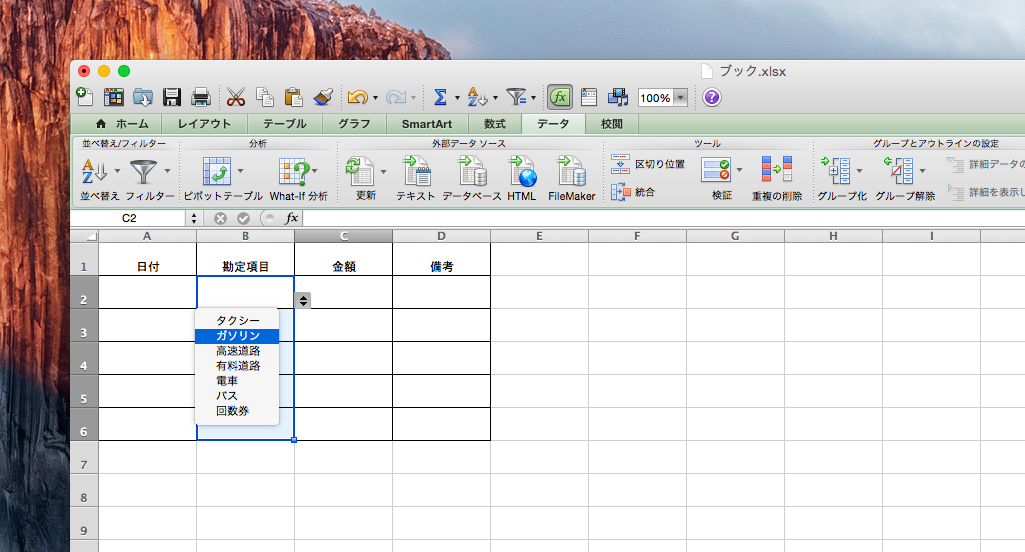Copy with the duplicate pages icon
Image resolution: width=1025 pixels, height=552 pixels.
click(265, 97)
